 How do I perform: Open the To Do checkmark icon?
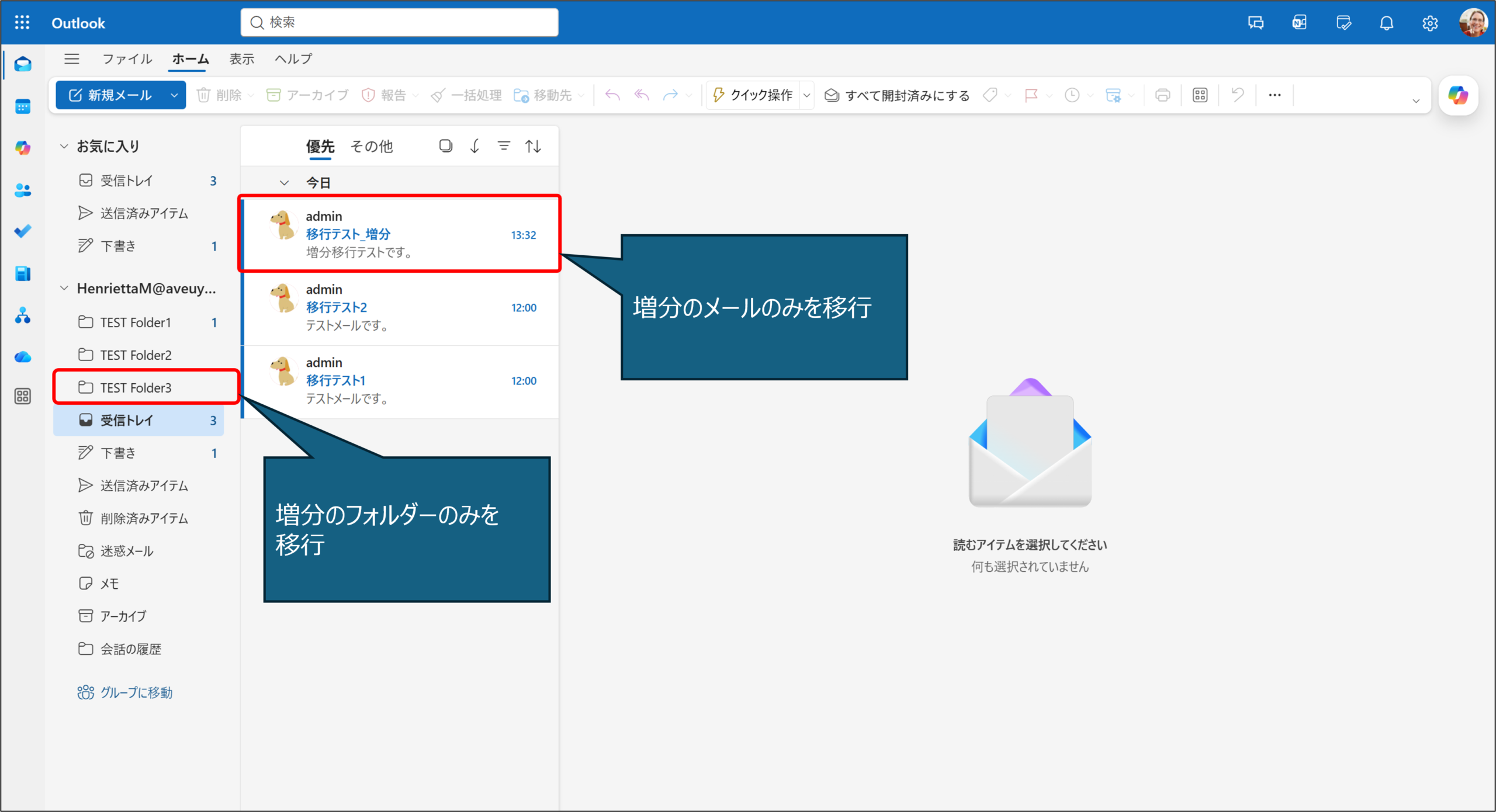click(x=23, y=231)
